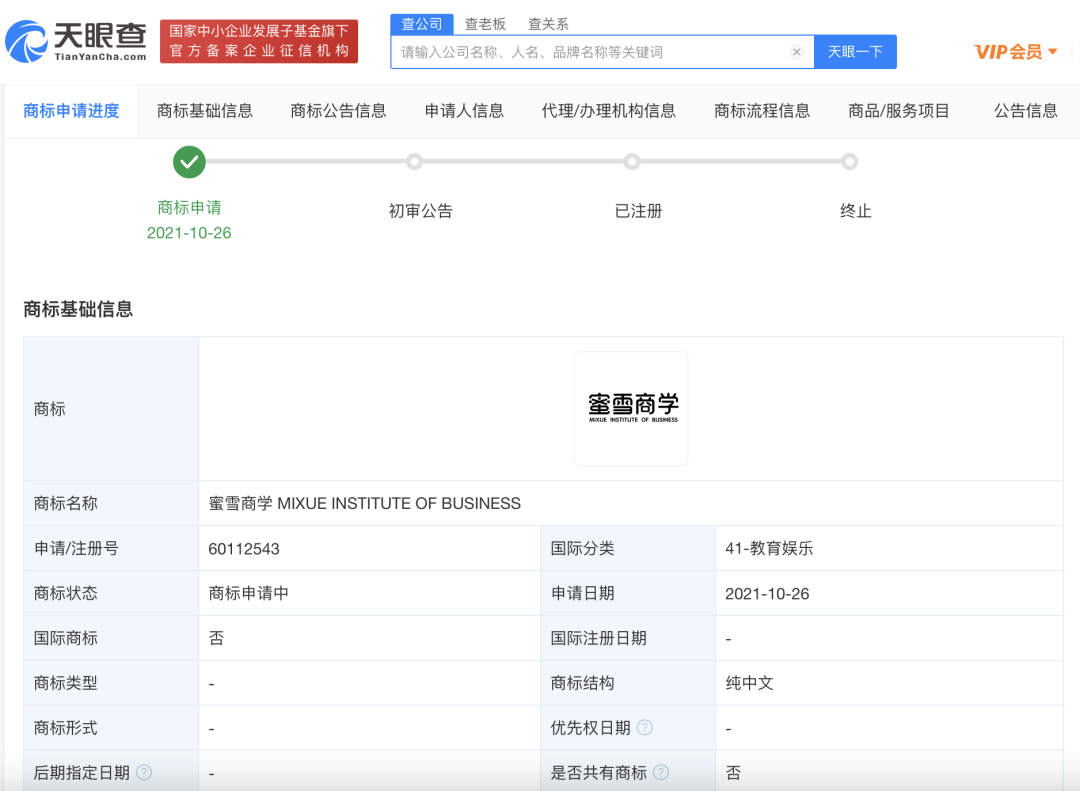Open the VIP会员 dropdown menu
This screenshot has width=1080, height=791.
pyautogui.click(x=1015, y=52)
